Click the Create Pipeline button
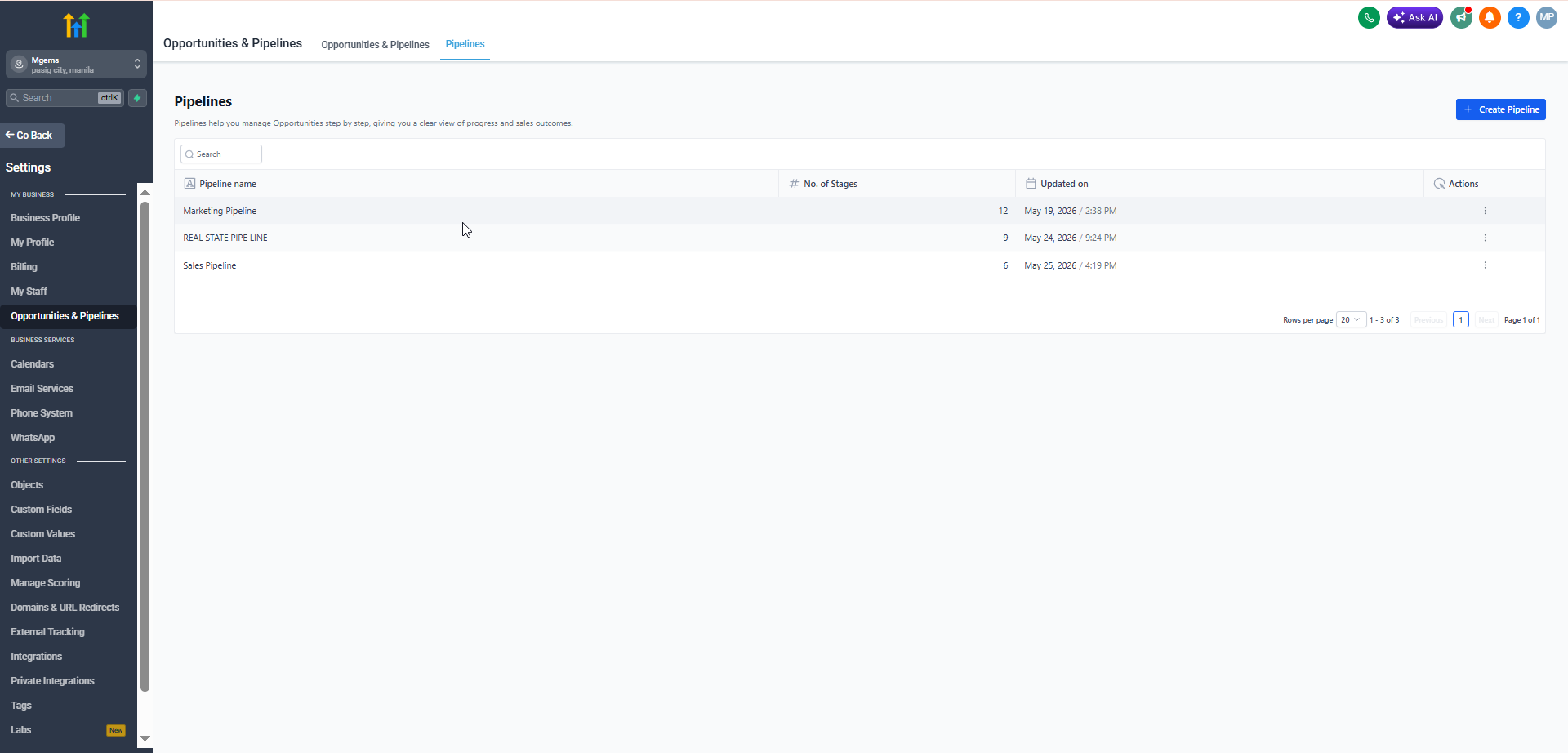 [1500, 109]
